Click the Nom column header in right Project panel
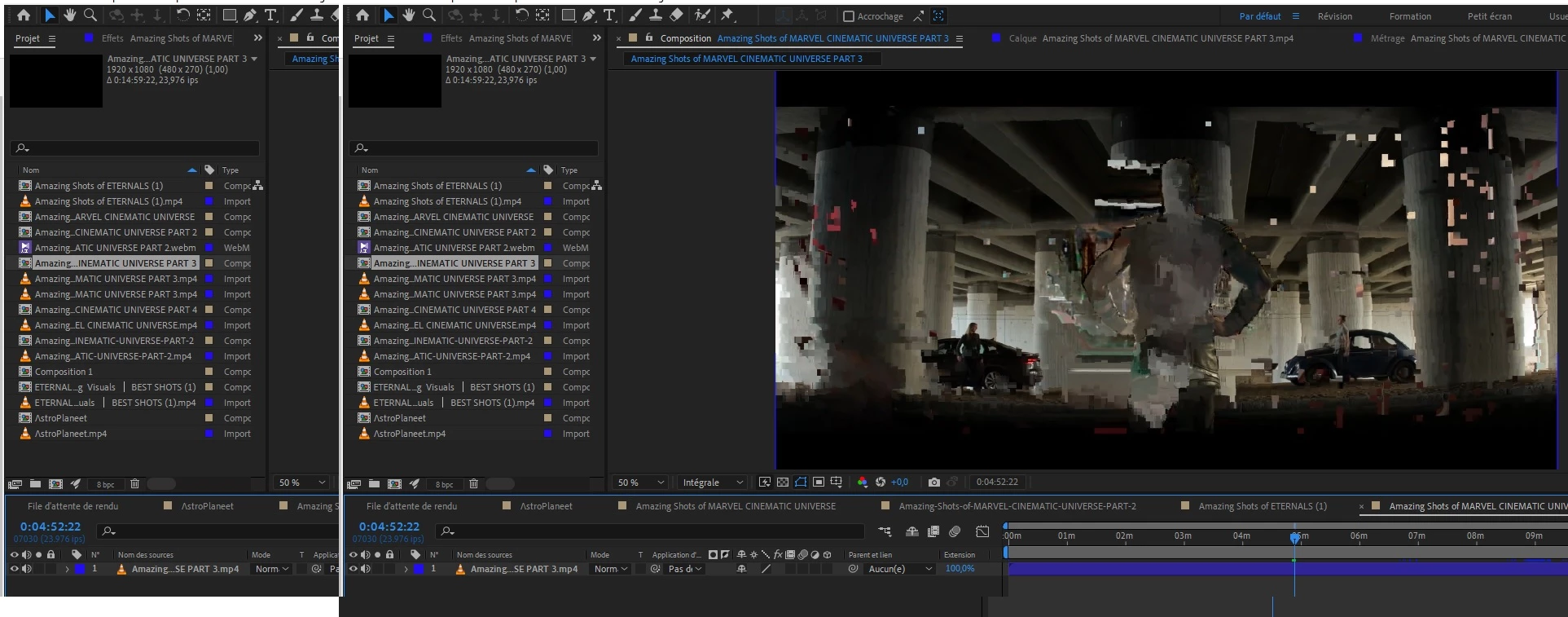1568x617 pixels. click(x=370, y=170)
